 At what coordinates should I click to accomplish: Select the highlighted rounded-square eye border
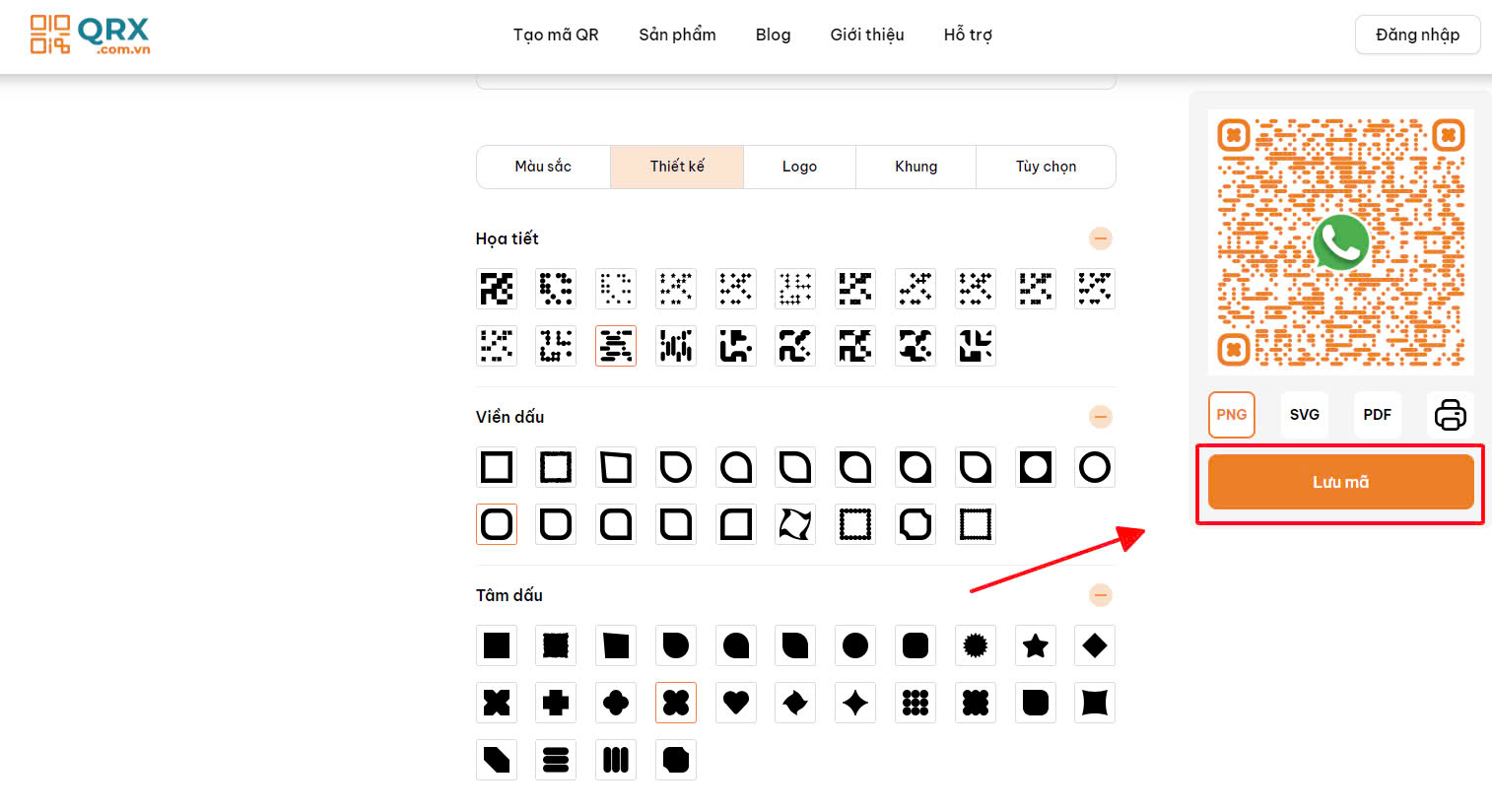point(497,524)
